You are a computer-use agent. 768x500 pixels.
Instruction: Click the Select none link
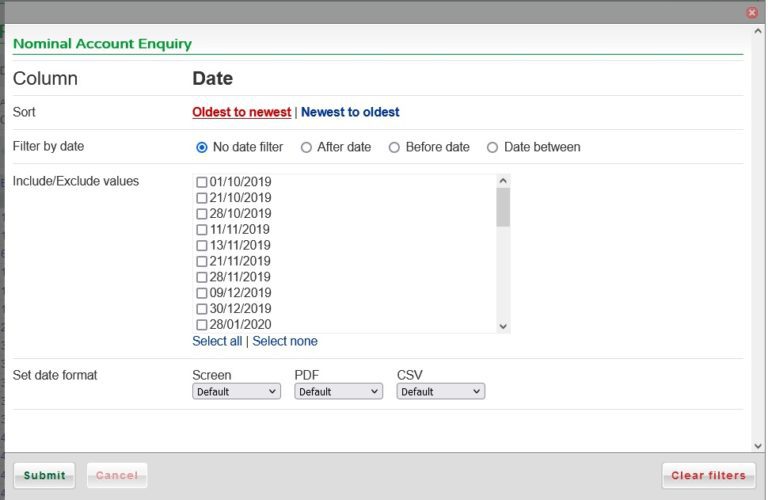(285, 341)
